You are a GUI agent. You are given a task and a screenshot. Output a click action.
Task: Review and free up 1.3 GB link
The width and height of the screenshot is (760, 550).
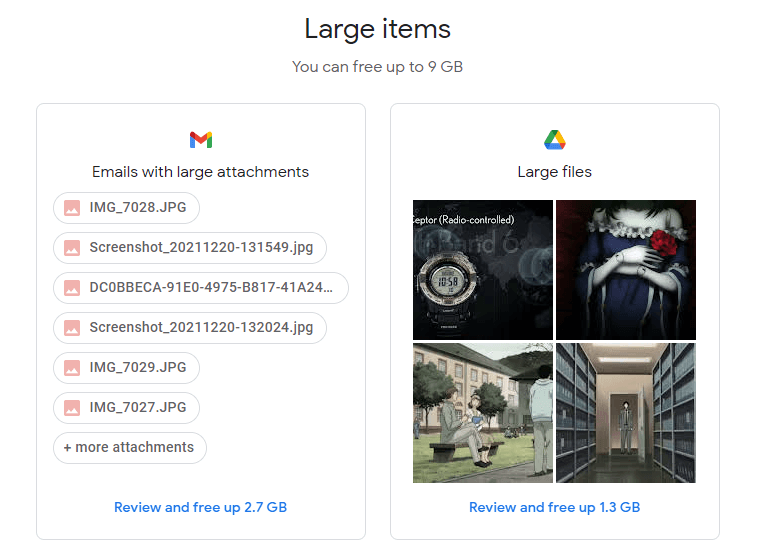(x=554, y=507)
